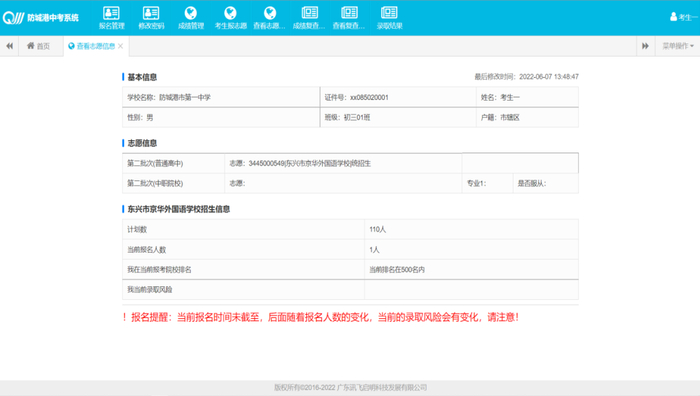Screen dimensions: 700x396
Task: Click the 专业1 cell
Action: pos(488,183)
